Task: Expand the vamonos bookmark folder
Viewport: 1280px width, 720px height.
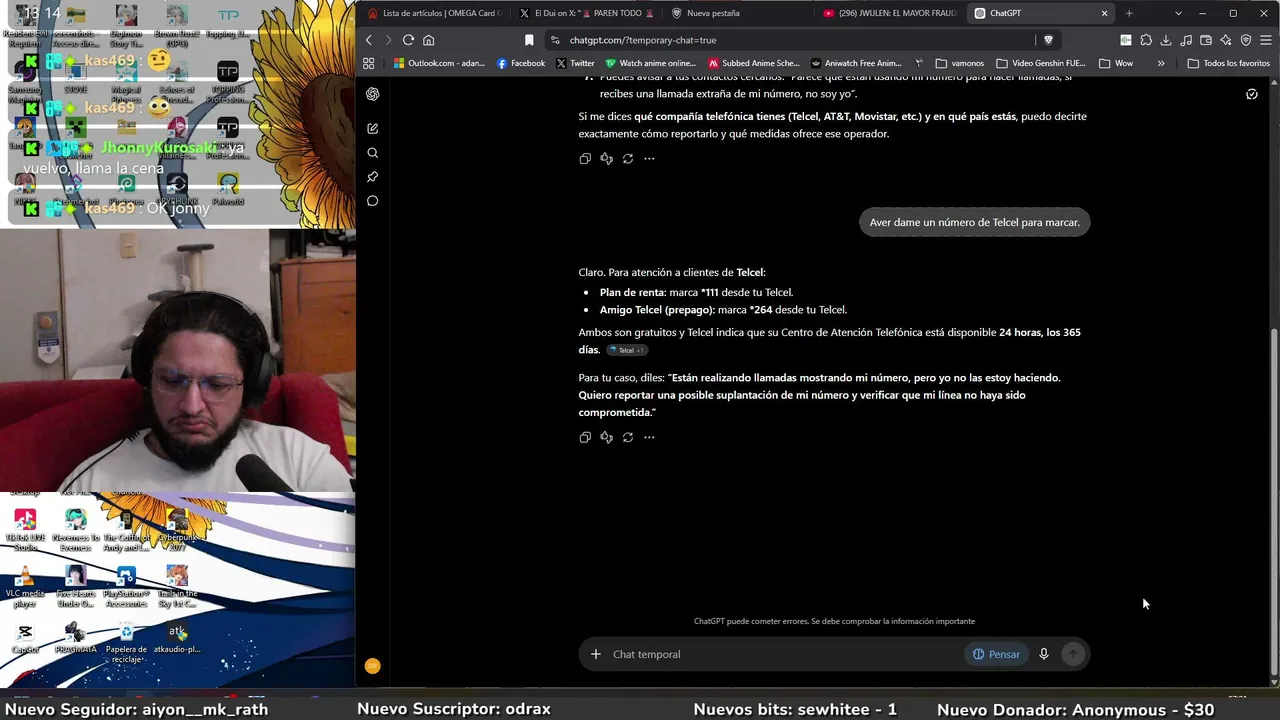Action: pyautogui.click(x=960, y=63)
